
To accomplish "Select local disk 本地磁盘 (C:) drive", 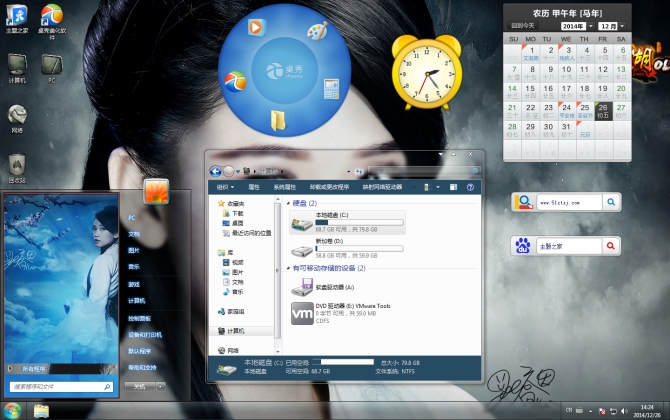I will tap(347, 222).
